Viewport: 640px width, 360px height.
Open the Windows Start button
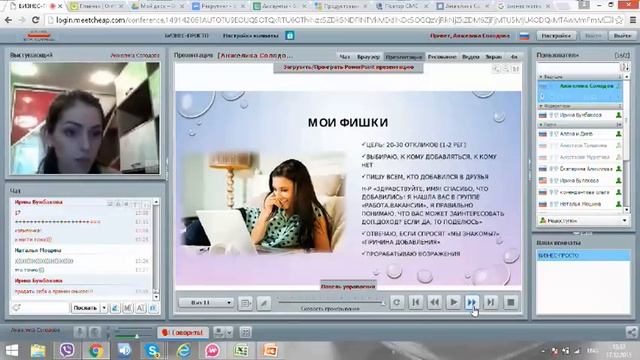(11, 351)
